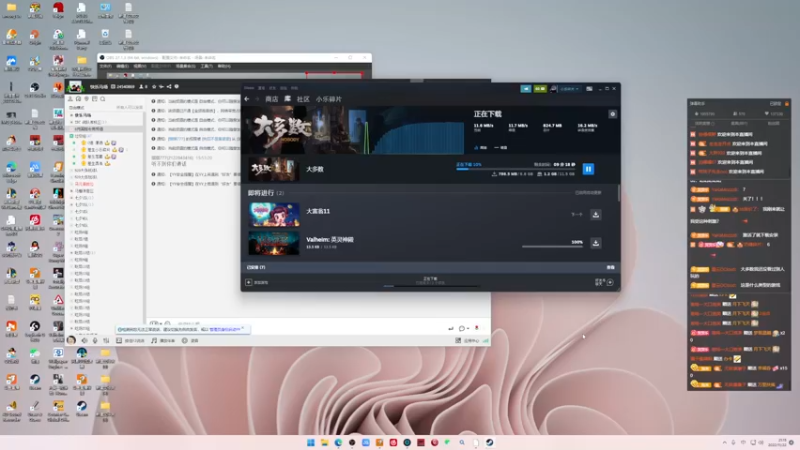Click the 即将进行 section header
The width and height of the screenshot is (800, 450).
point(266,193)
